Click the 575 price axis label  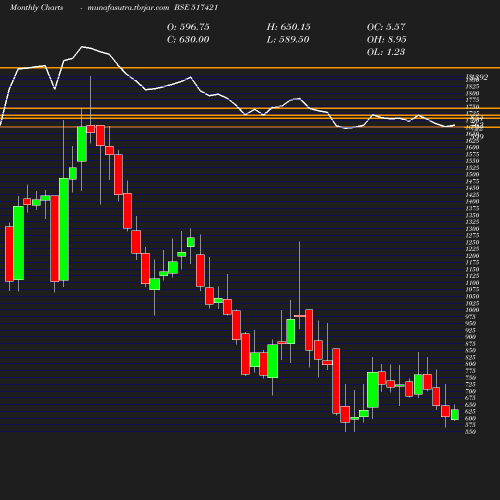tap(471, 425)
